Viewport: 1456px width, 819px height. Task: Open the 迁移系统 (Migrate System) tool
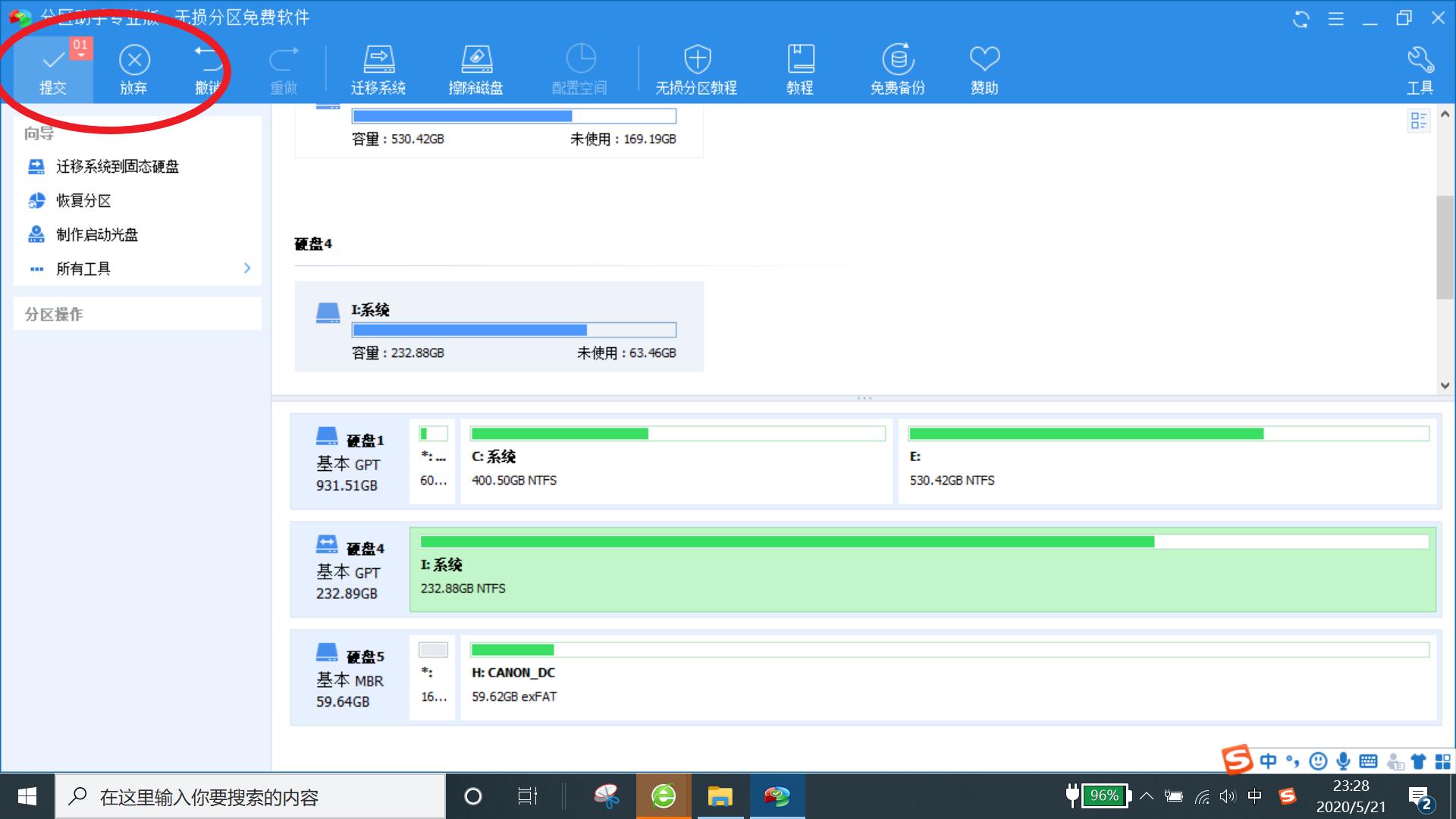pyautogui.click(x=378, y=61)
